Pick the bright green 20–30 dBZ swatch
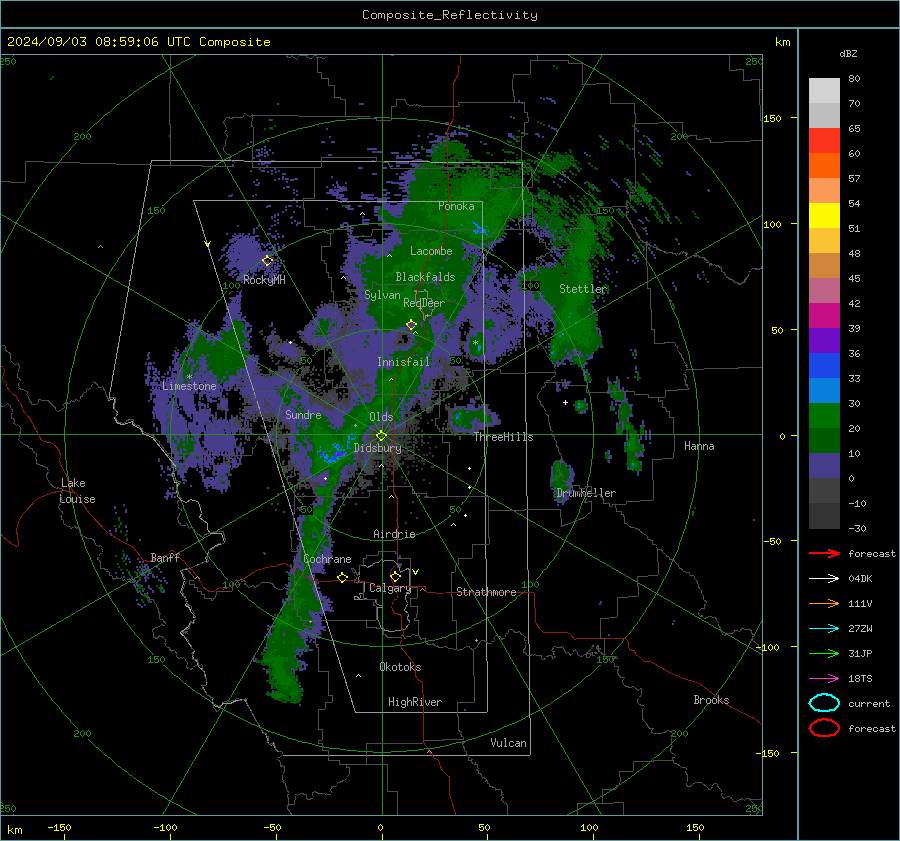The width and height of the screenshot is (900, 841). [x=824, y=416]
